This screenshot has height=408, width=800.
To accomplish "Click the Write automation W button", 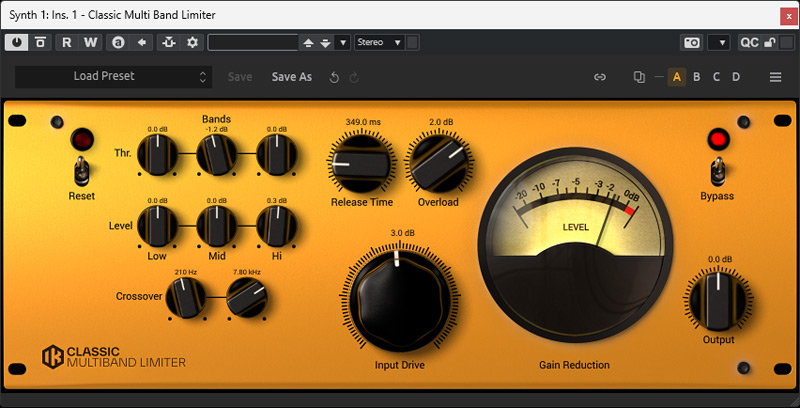I will tap(90, 42).
